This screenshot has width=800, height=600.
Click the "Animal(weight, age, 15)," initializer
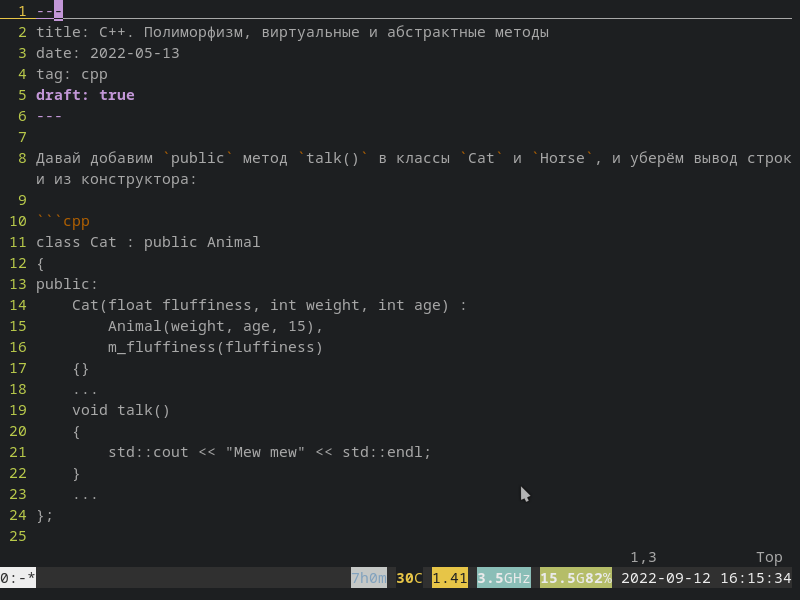point(216,326)
